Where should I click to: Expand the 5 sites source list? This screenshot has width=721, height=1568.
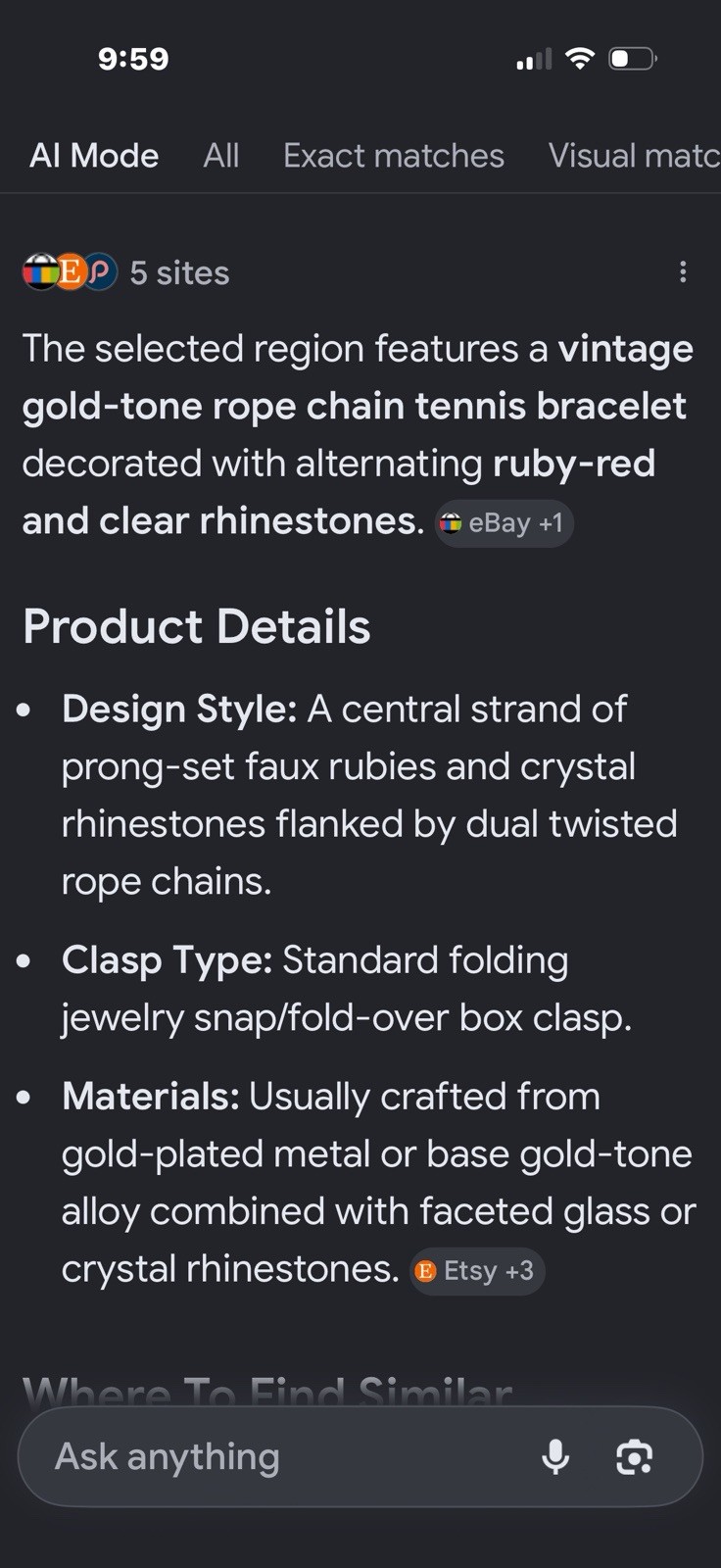(x=179, y=272)
